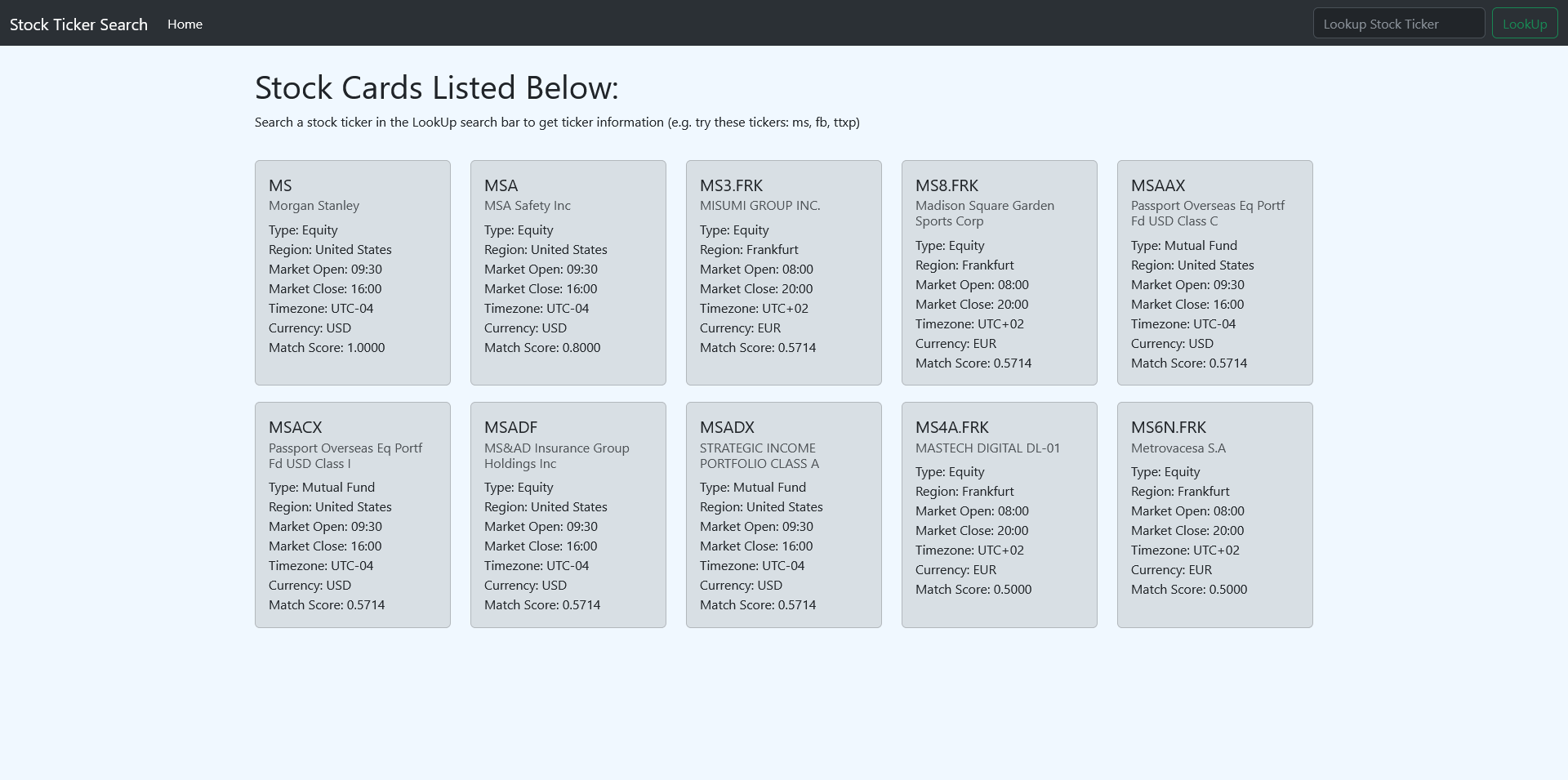Viewport: 1568px width, 780px height.
Task: Open the Home nav link
Action: tap(185, 25)
